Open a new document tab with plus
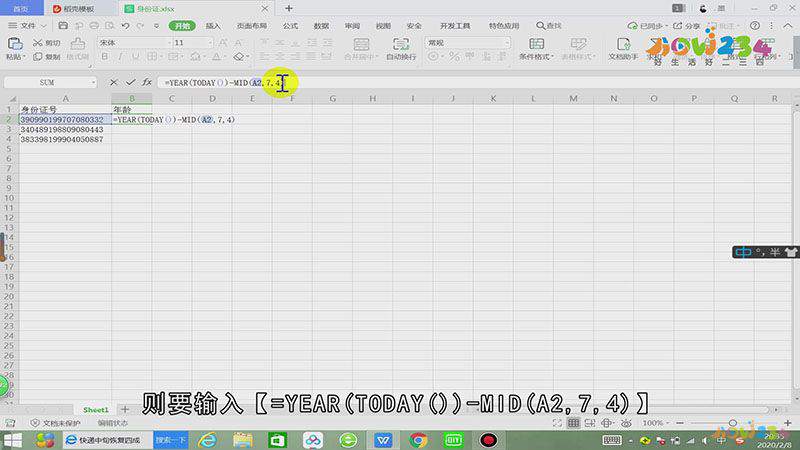 coord(289,8)
